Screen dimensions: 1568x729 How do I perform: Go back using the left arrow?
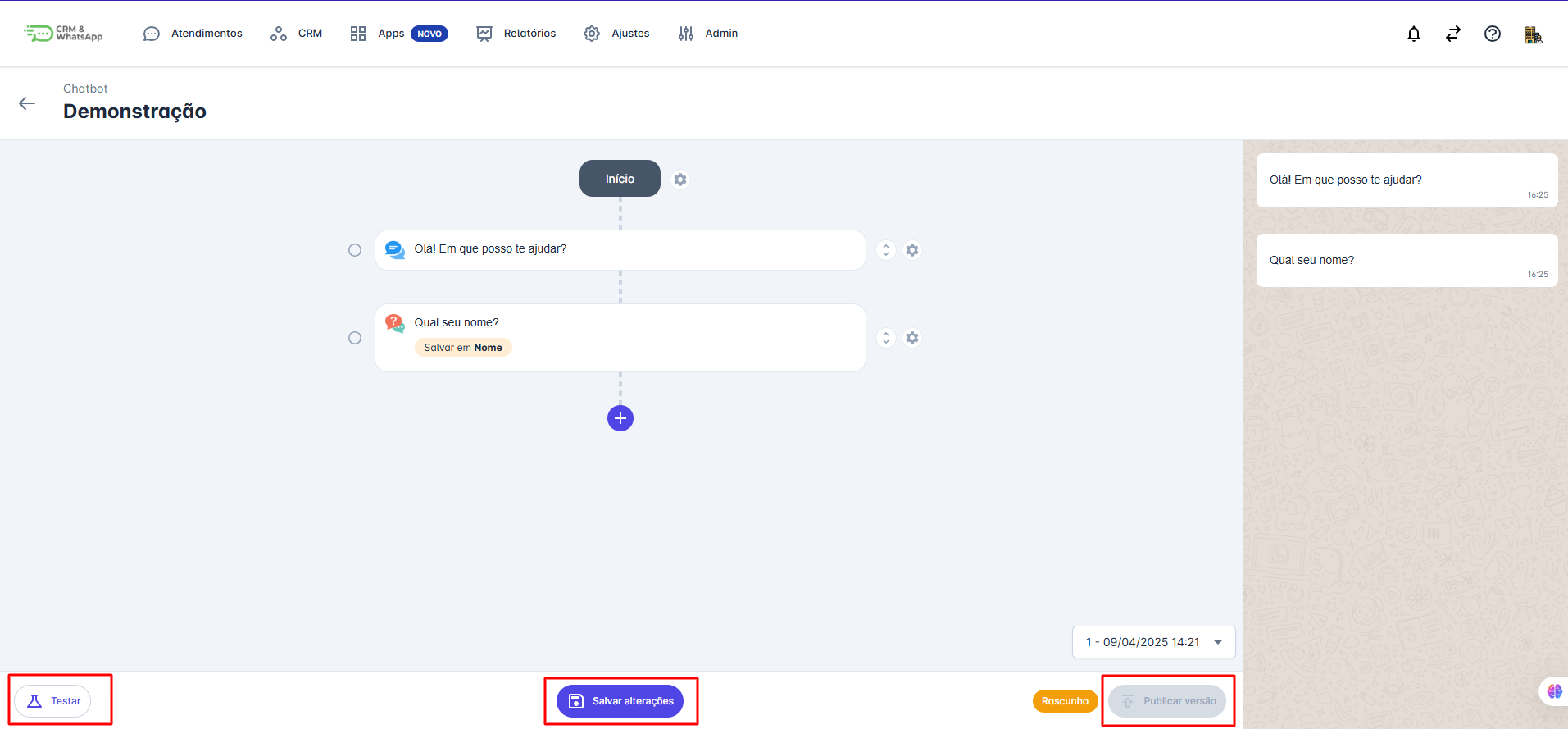coord(27,103)
